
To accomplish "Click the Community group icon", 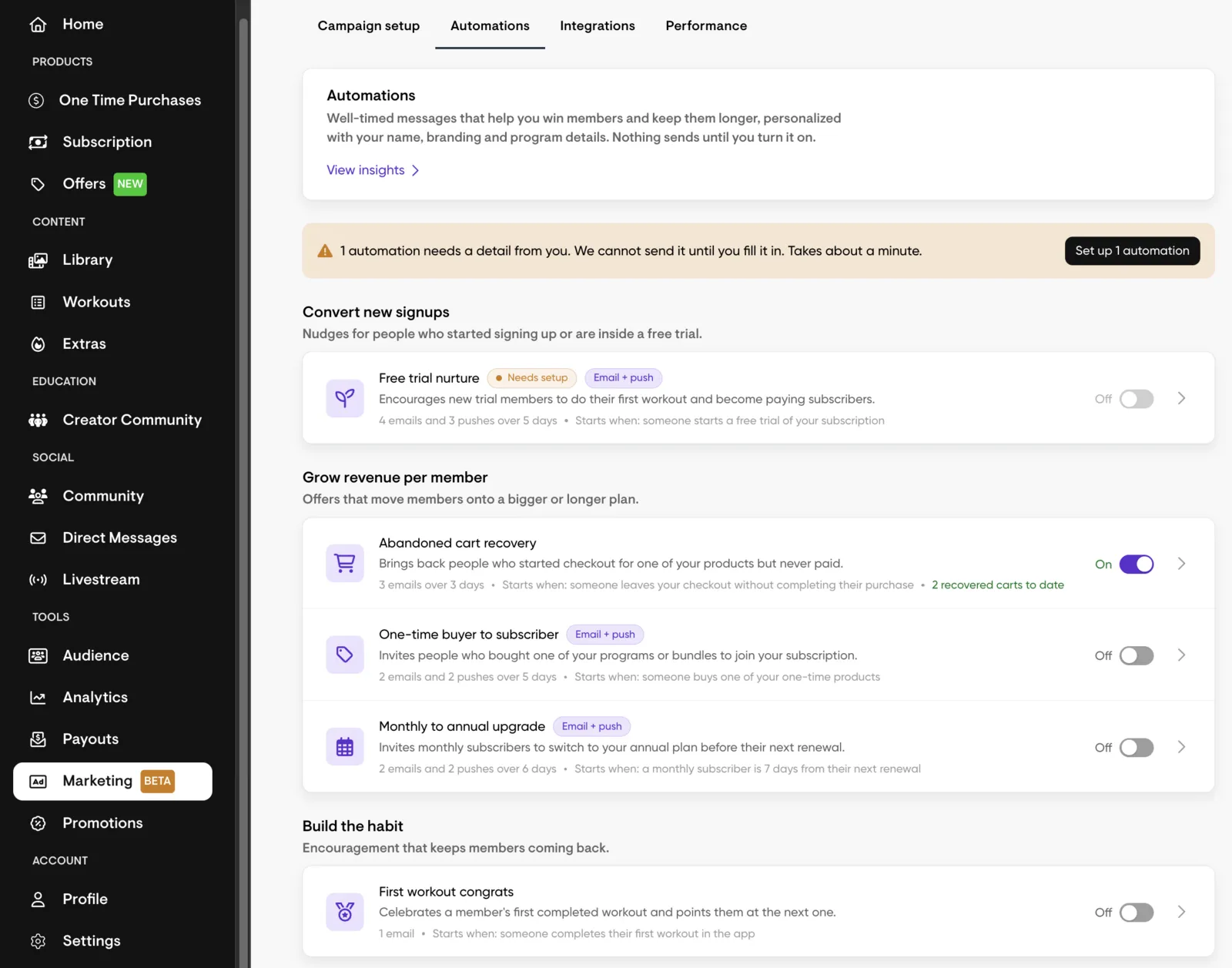I will click(38, 496).
